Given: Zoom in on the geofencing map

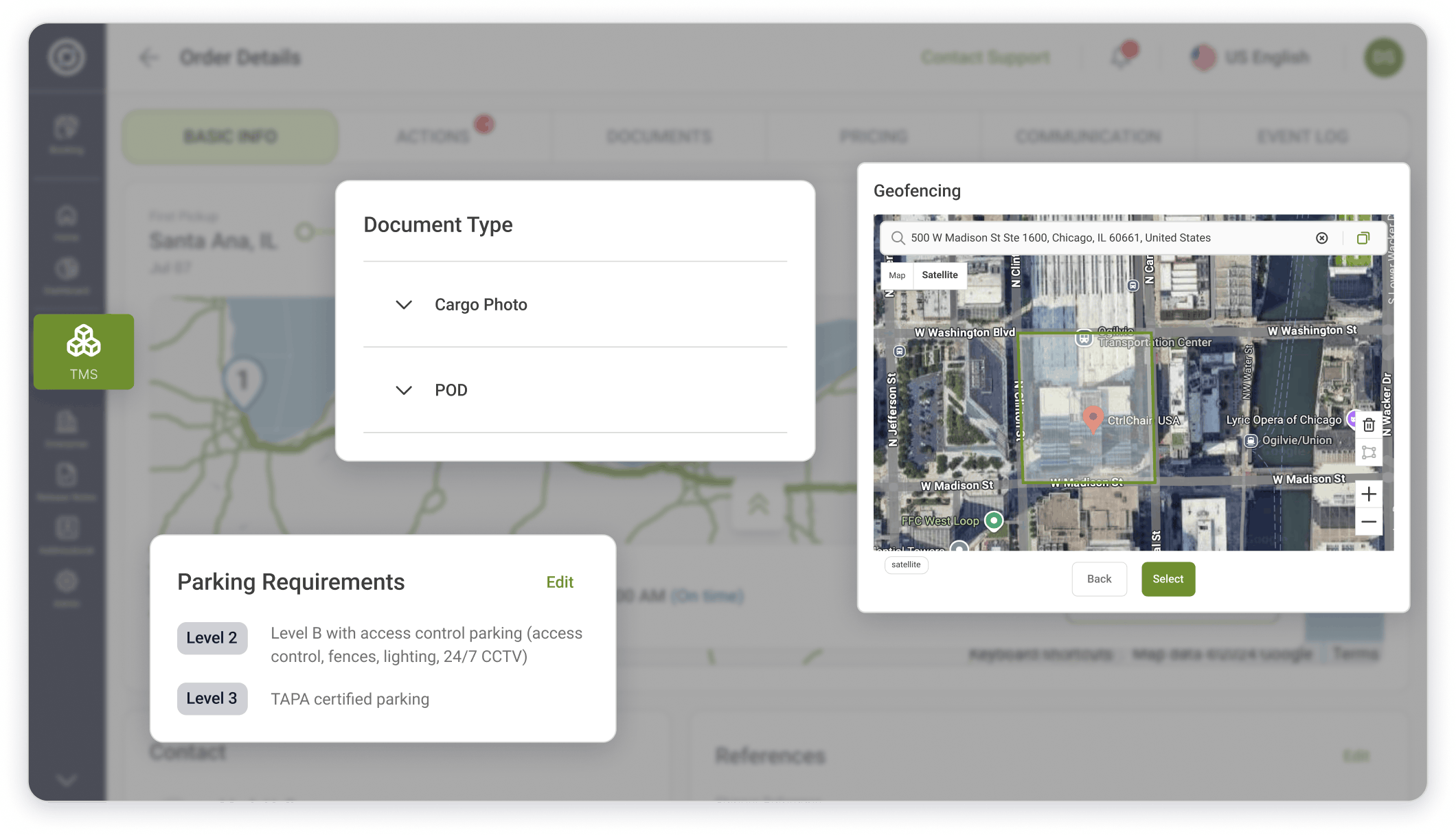Looking at the screenshot, I should point(1369,494).
